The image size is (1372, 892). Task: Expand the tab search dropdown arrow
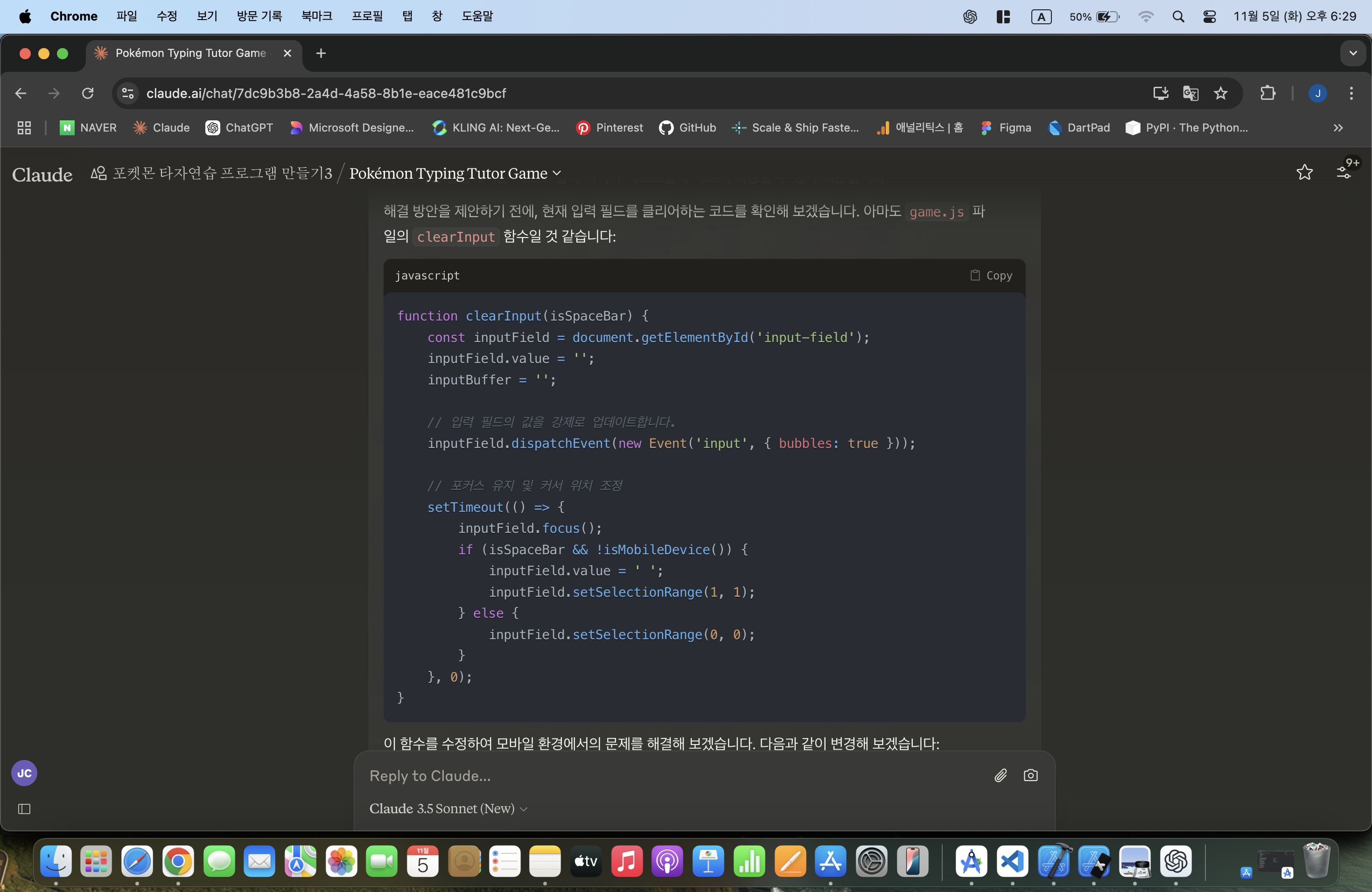(x=1352, y=53)
